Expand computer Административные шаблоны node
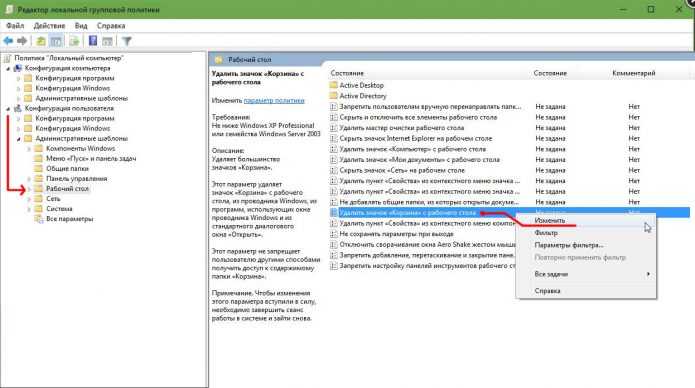The width and height of the screenshot is (695, 388). 19,98
